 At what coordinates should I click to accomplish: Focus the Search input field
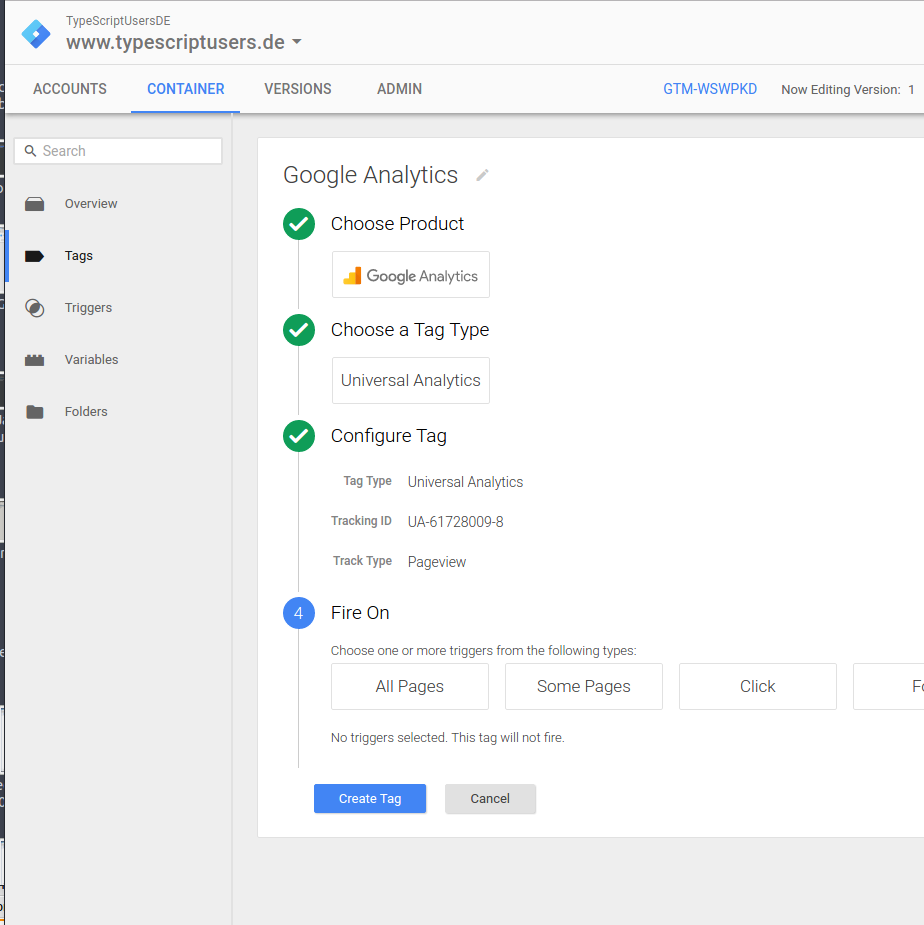(118, 151)
